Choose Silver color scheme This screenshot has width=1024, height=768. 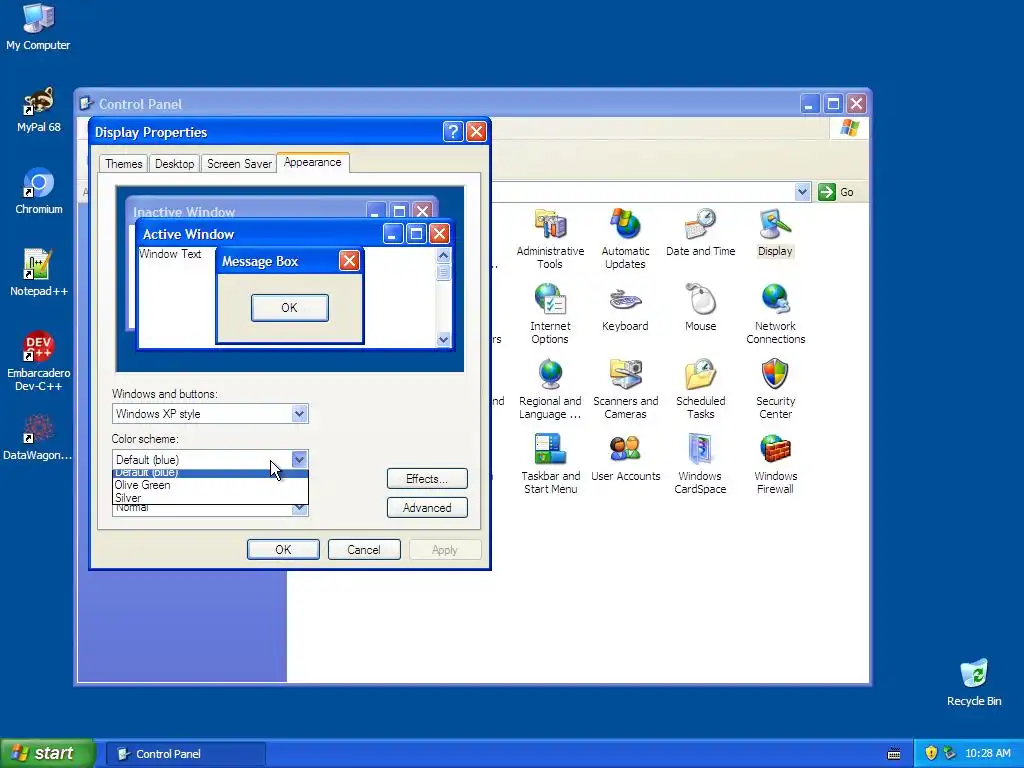pyautogui.click(x=210, y=498)
